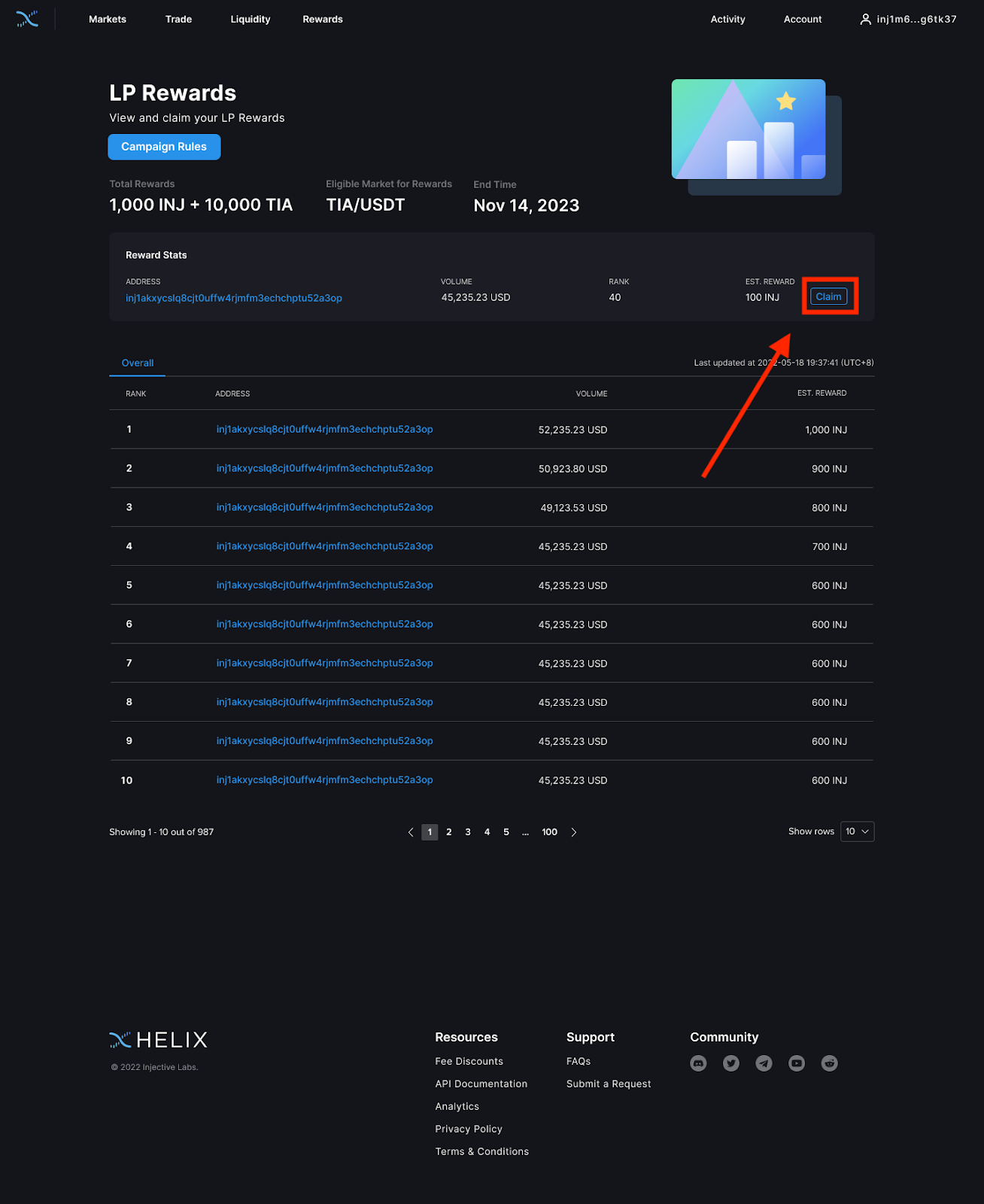Viewport: 984px width, 1204px height.
Task: Select page 1 in the pagination
Action: click(x=430, y=832)
